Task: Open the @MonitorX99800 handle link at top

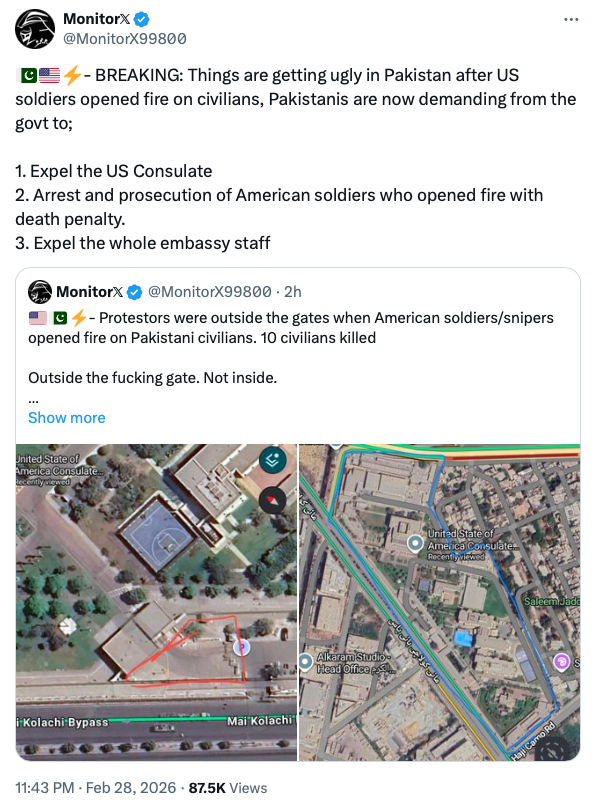Action: click(x=125, y=39)
